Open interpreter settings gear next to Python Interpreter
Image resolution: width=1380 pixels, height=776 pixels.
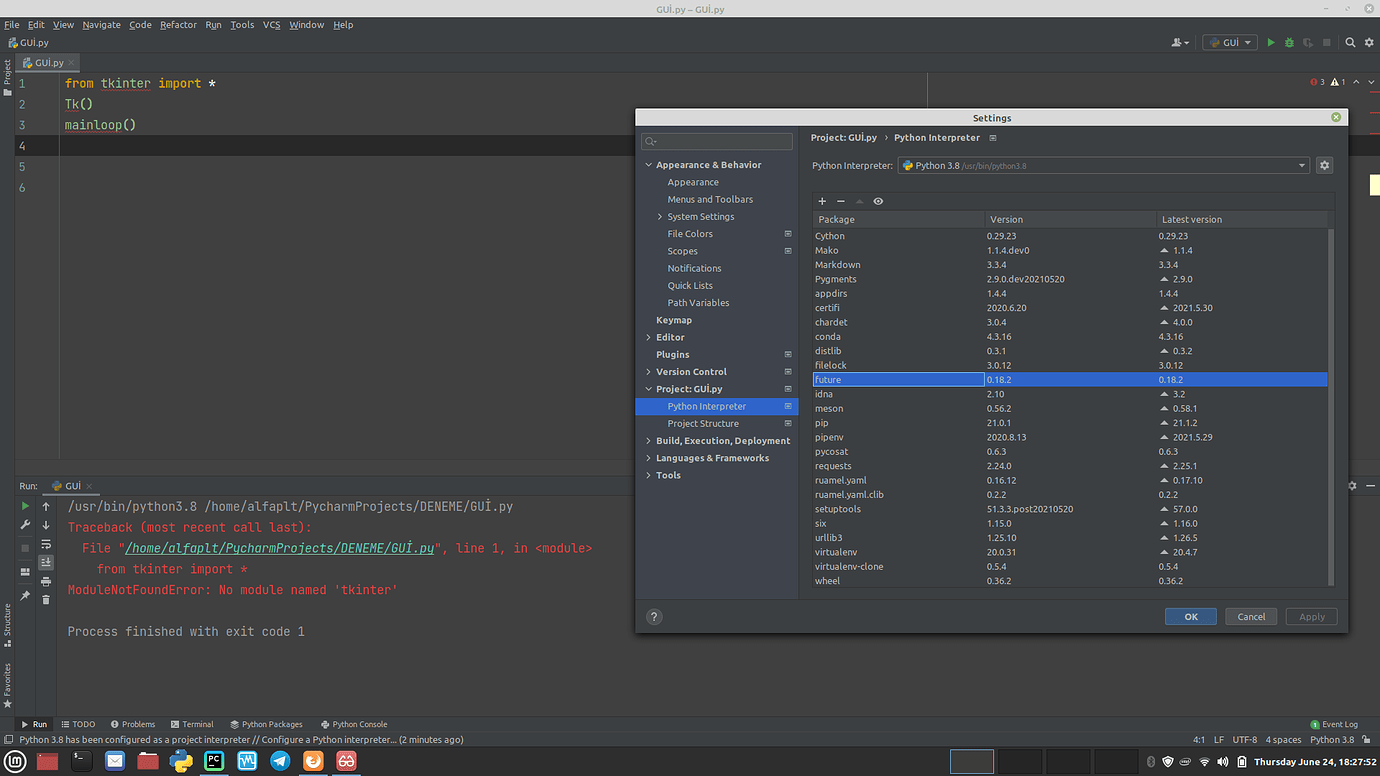[1324, 165]
